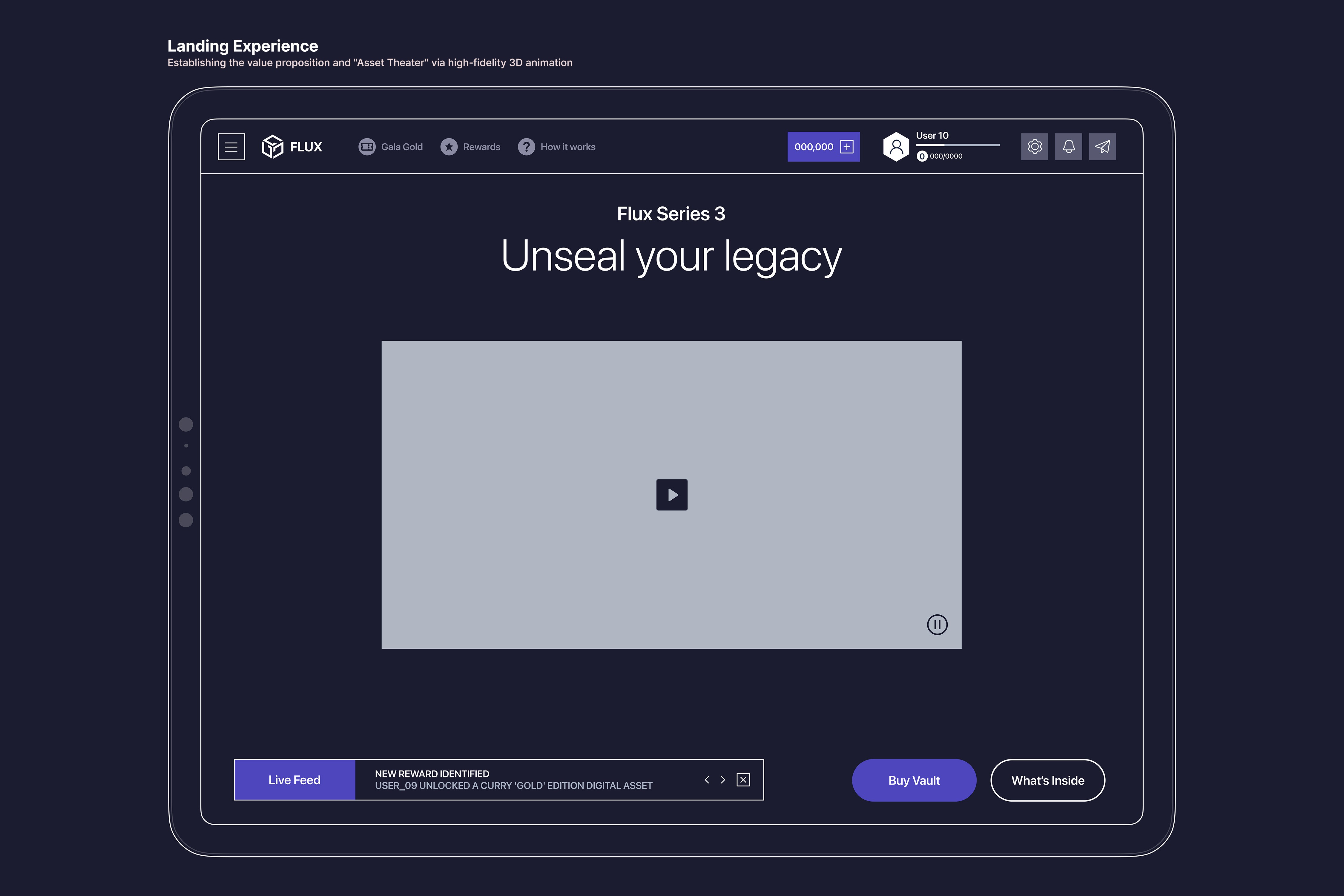The width and height of the screenshot is (1344, 896).
Task: Click the paper plane send icon
Action: [1102, 147]
